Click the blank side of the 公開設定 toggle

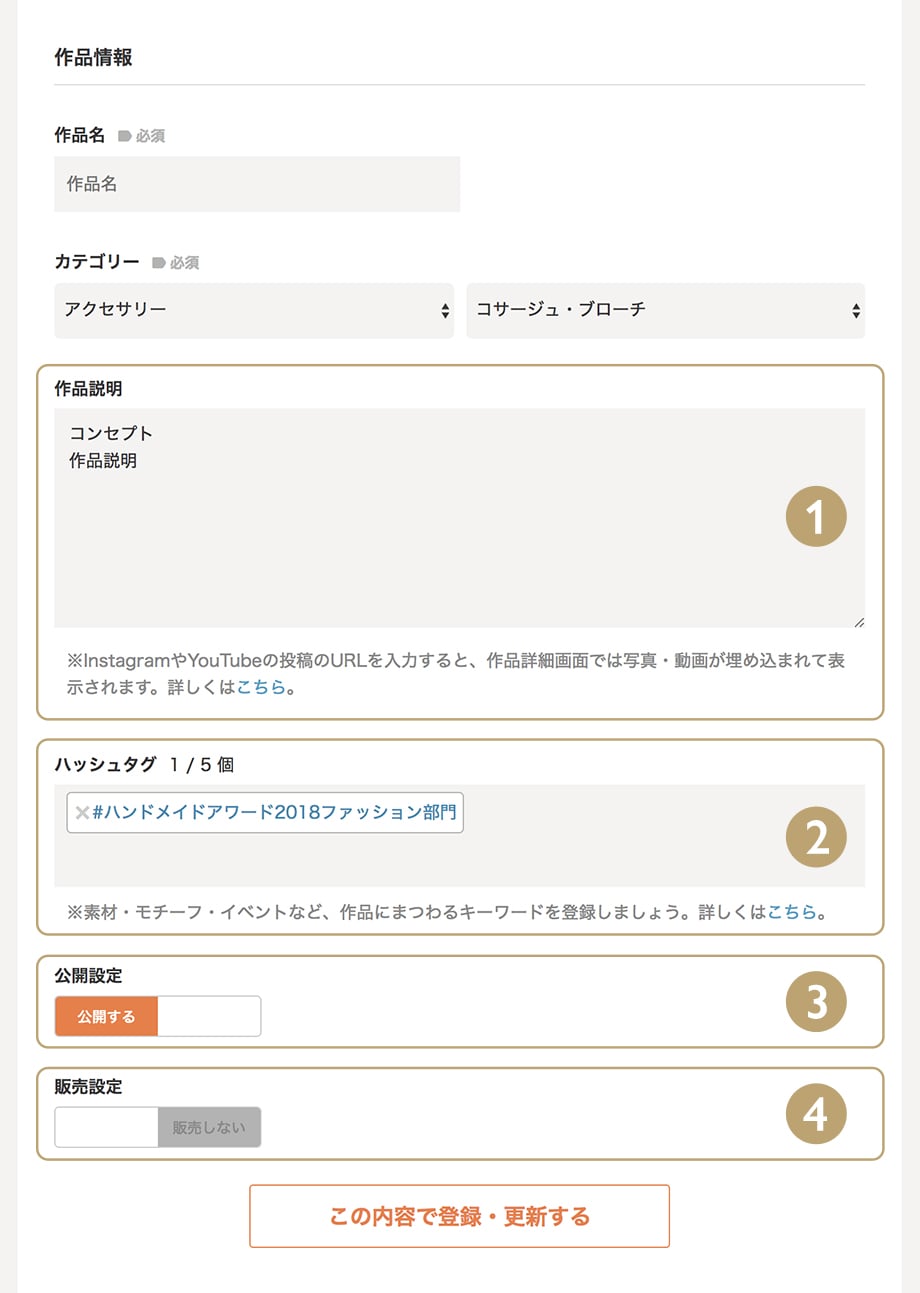[x=209, y=1016]
